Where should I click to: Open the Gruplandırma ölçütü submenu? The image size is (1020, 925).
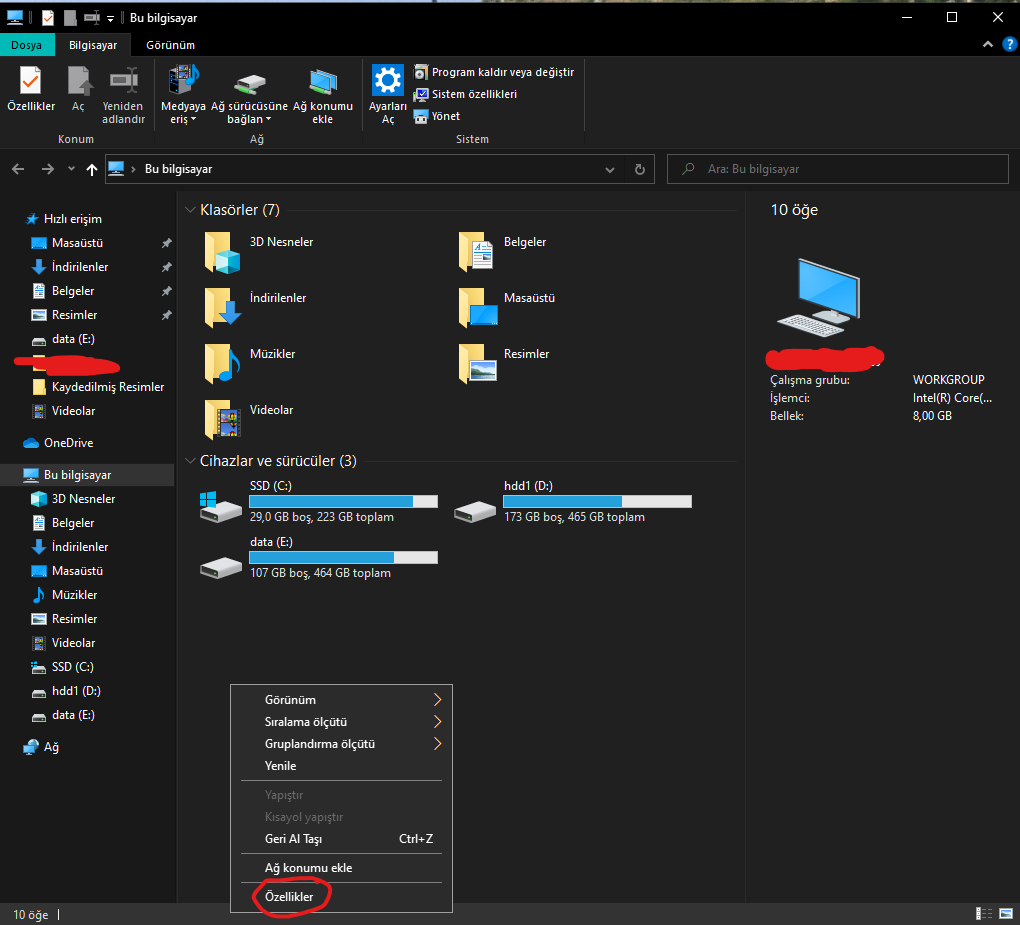[x=342, y=744]
